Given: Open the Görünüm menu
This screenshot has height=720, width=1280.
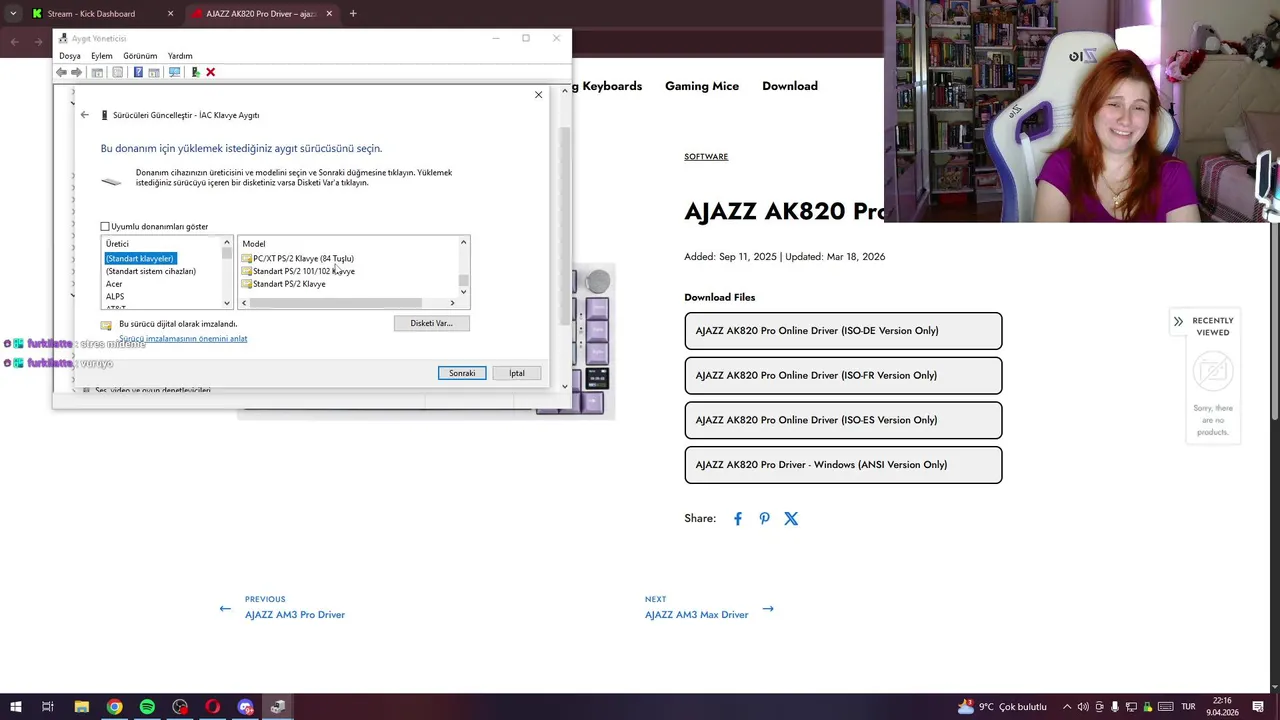Looking at the screenshot, I should pyautogui.click(x=140, y=56).
